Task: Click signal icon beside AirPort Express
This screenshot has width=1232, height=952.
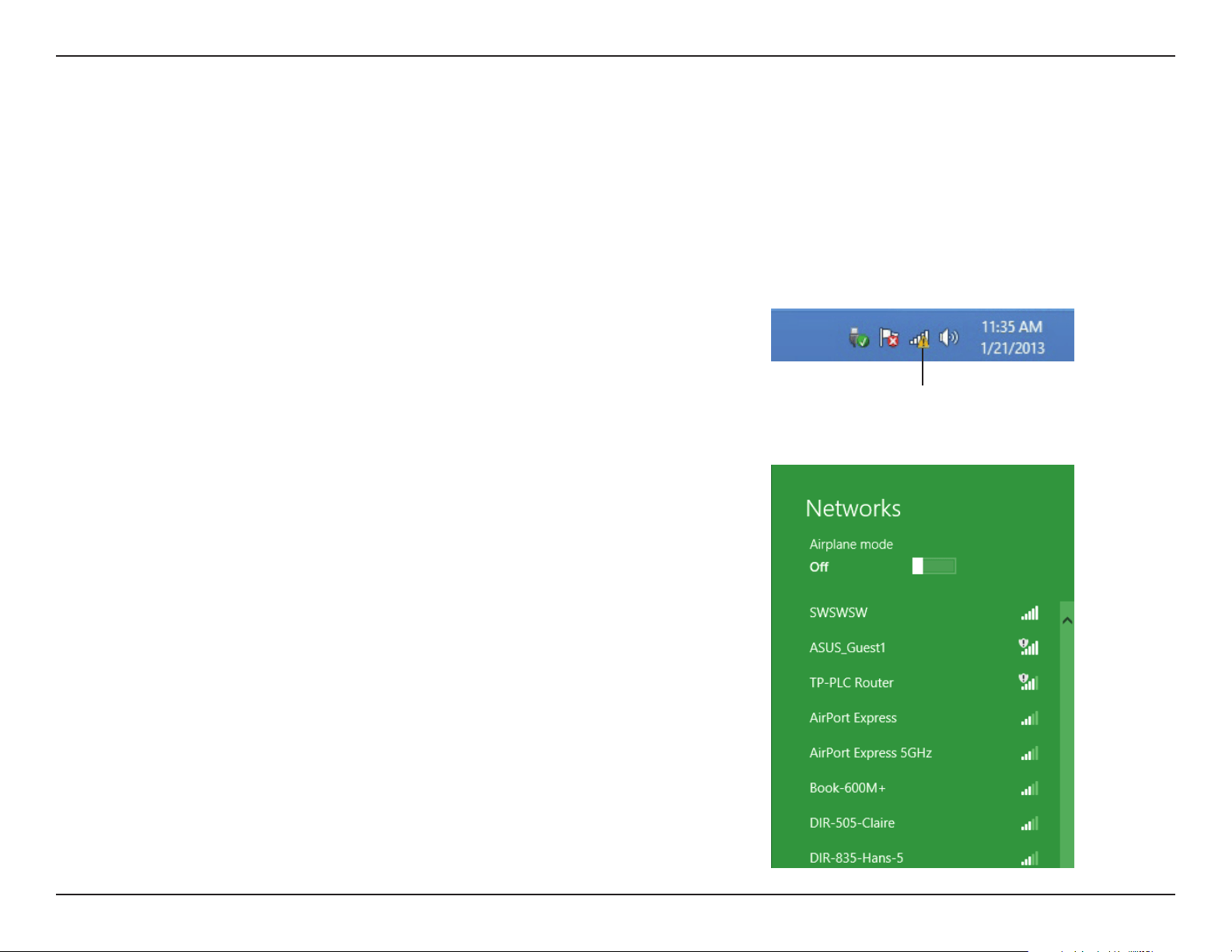Action: pyautogui.click(x=1030, y=718)
